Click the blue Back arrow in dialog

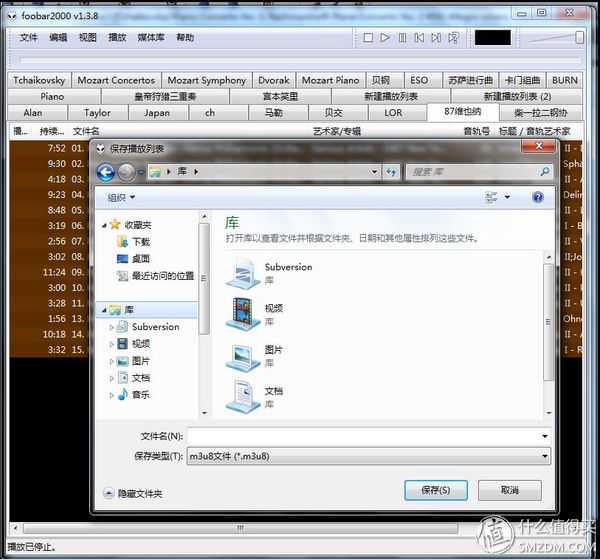pos(106,172)
